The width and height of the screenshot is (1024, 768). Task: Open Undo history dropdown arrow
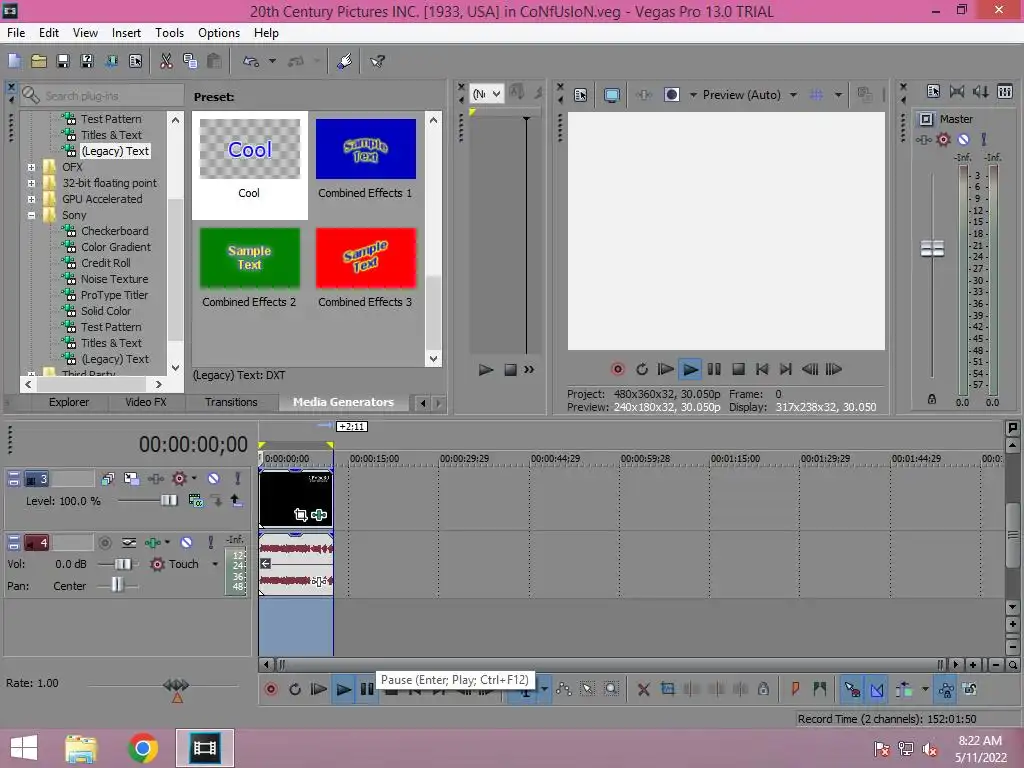[272, 61]
